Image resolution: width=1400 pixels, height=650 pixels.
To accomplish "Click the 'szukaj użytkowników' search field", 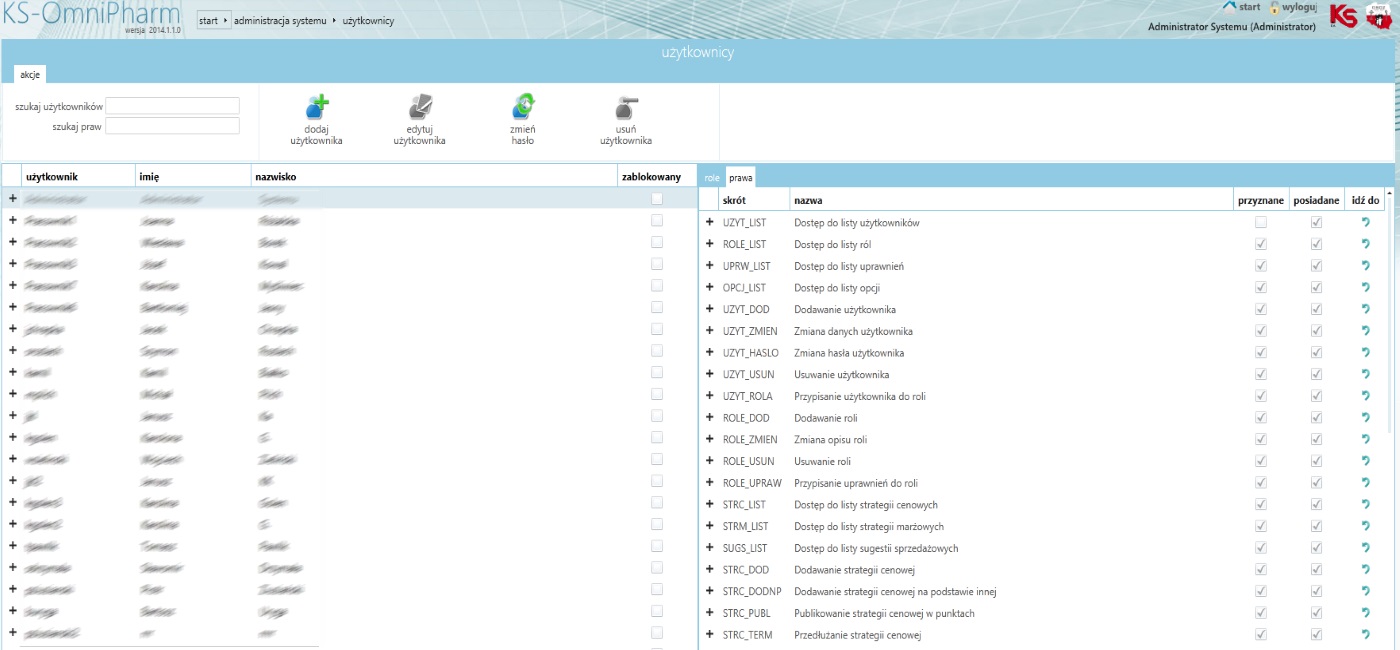I will [173, 106].
